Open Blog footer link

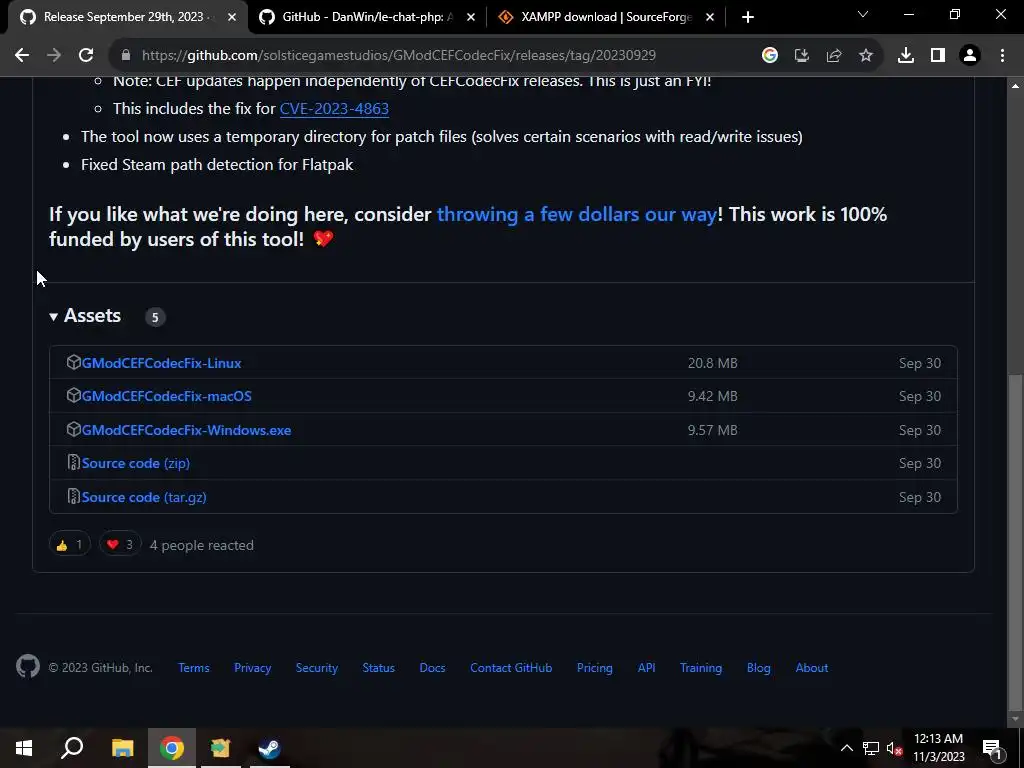[x=758, y=668]
